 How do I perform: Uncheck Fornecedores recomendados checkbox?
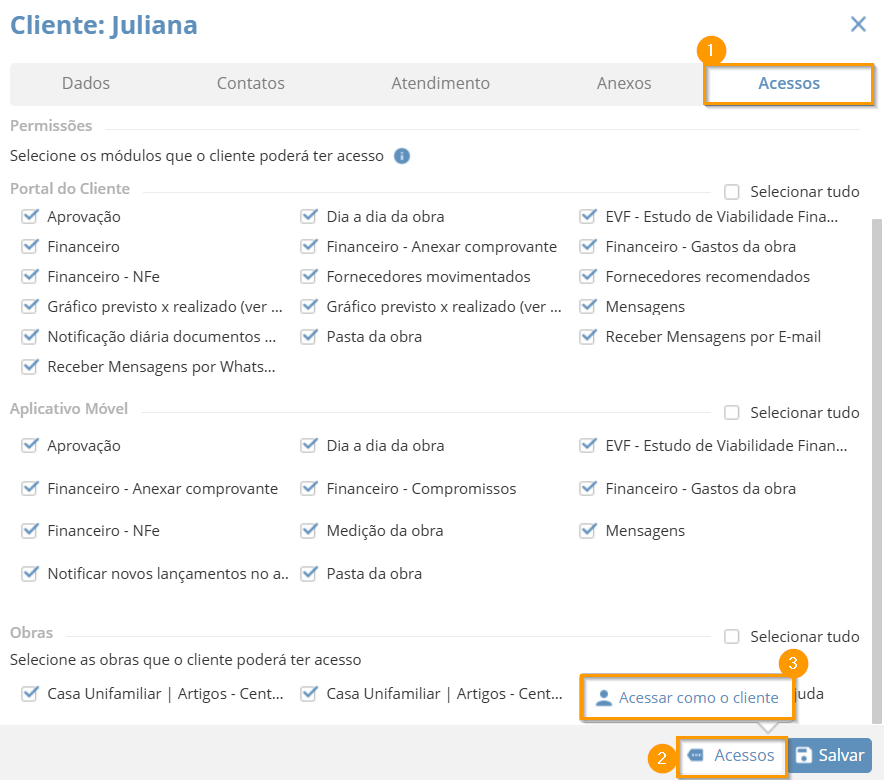588,276
